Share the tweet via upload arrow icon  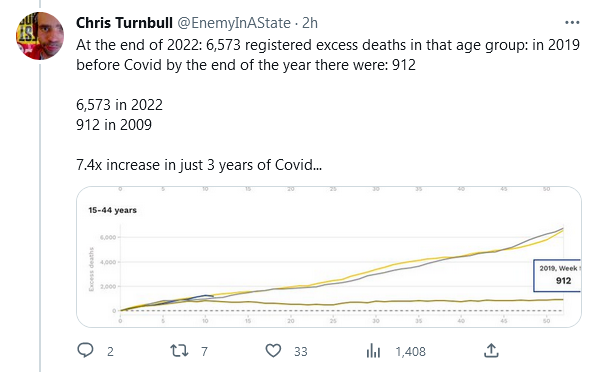491,351
